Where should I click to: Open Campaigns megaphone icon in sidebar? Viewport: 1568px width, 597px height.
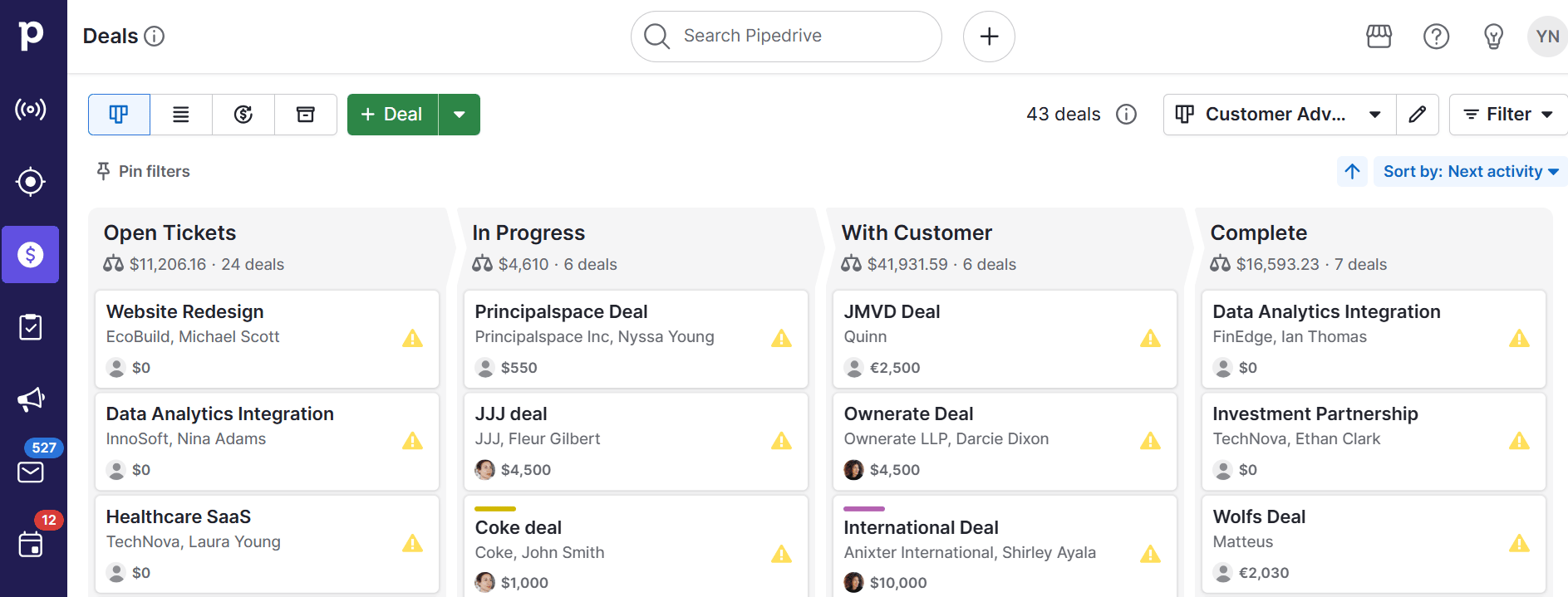tap(31, 399)
